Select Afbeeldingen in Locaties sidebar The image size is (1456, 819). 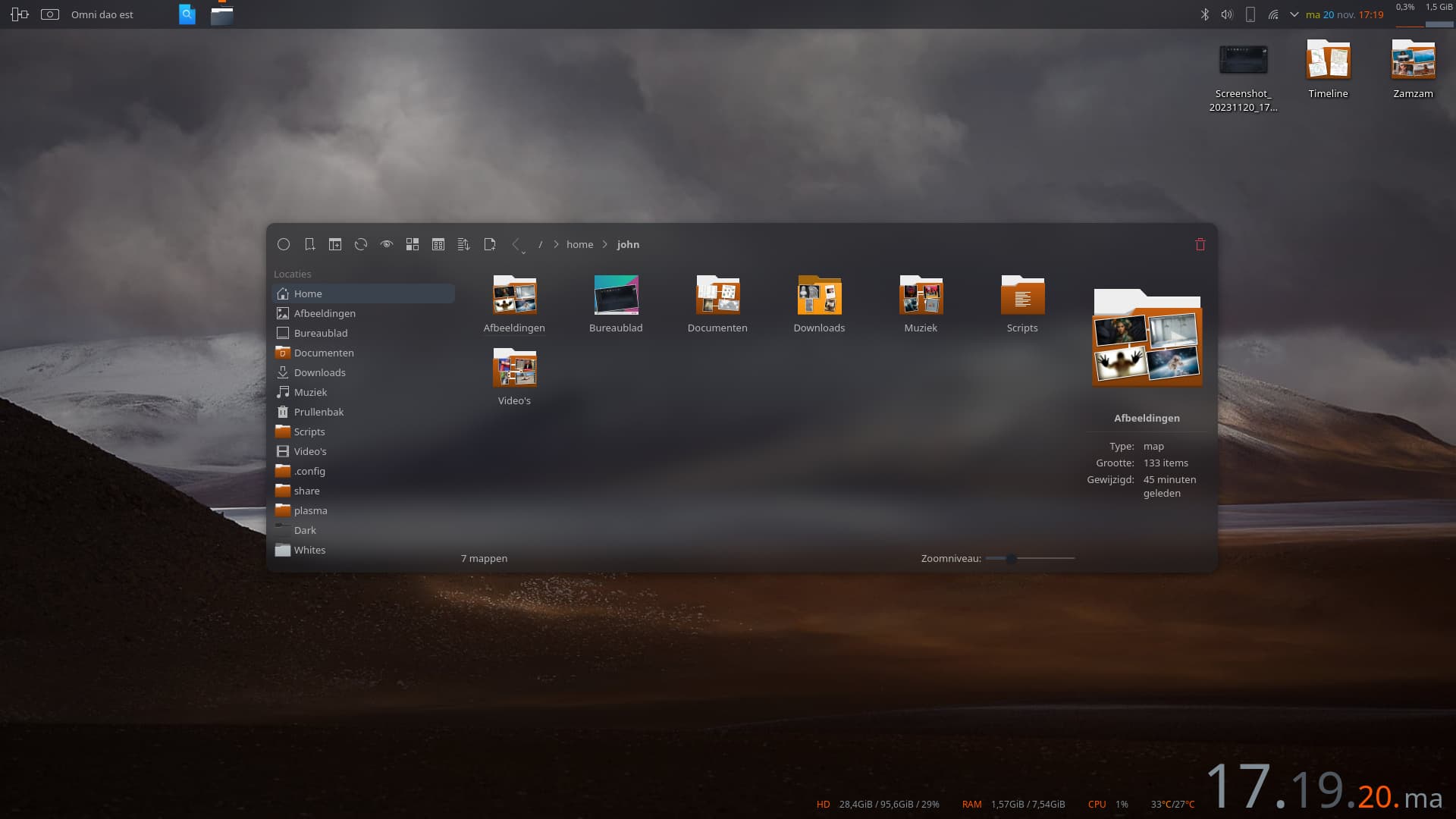[363, 313]
